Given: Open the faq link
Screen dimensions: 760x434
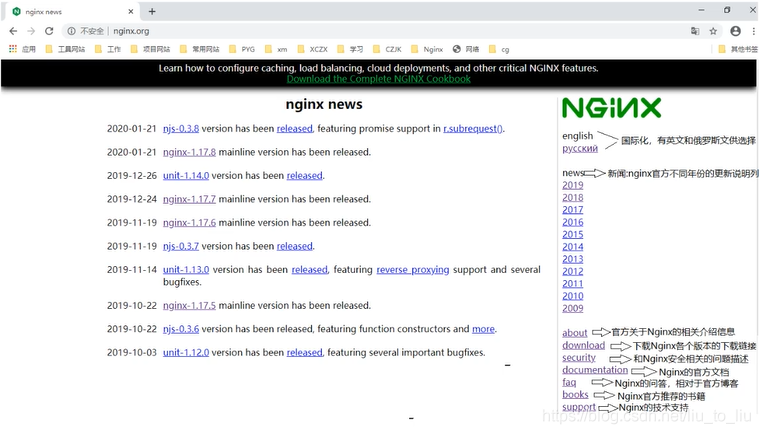Looking at the screenshot, I should [x=569, y=383].
